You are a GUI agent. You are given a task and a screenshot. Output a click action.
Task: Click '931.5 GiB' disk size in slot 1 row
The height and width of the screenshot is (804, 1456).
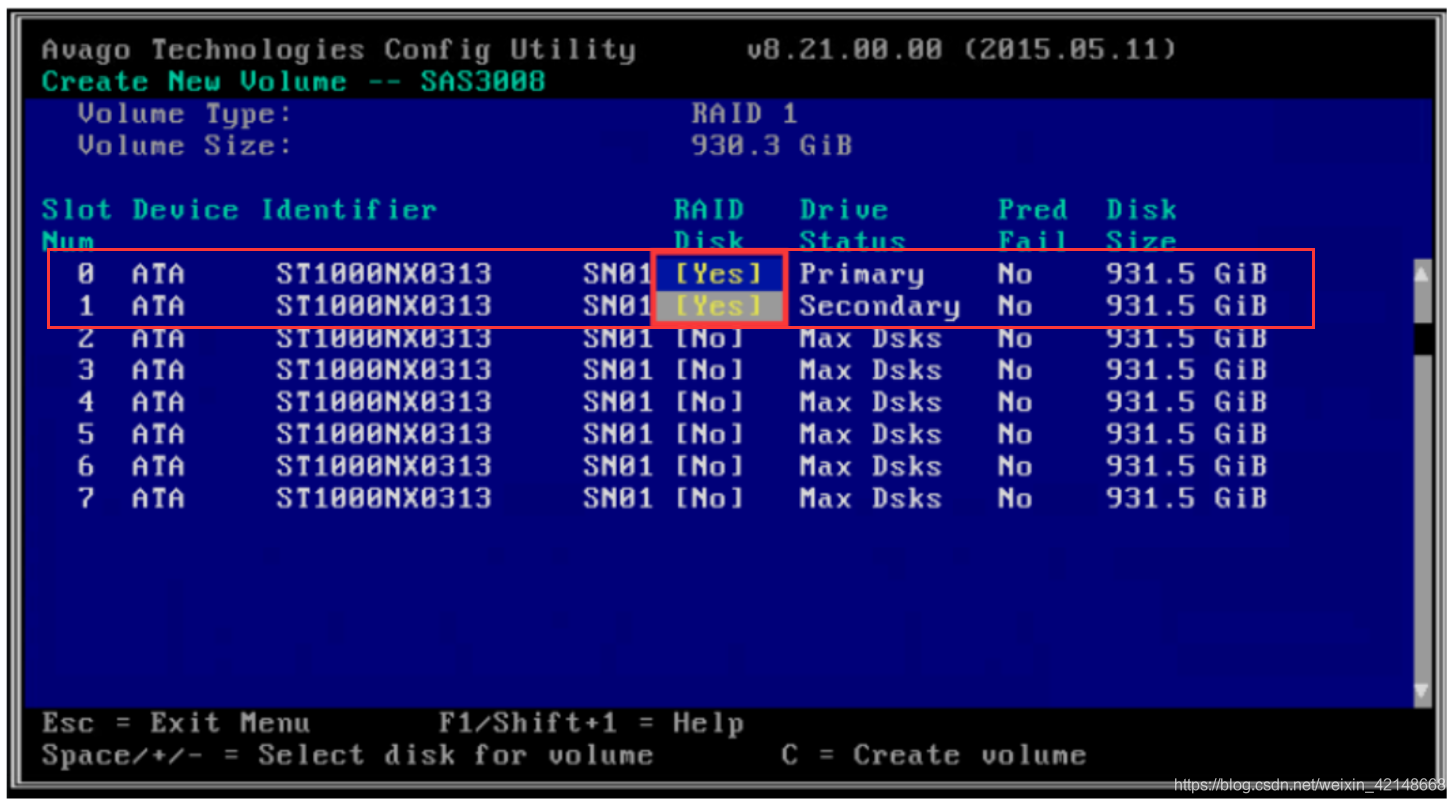pos(1186,305)
